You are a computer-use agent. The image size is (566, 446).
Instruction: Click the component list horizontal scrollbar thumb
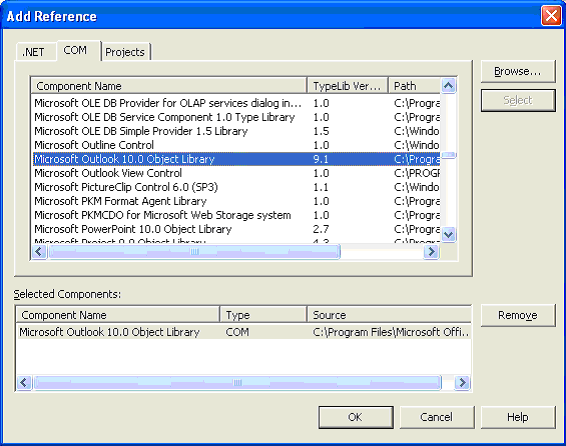pos(195,252)
